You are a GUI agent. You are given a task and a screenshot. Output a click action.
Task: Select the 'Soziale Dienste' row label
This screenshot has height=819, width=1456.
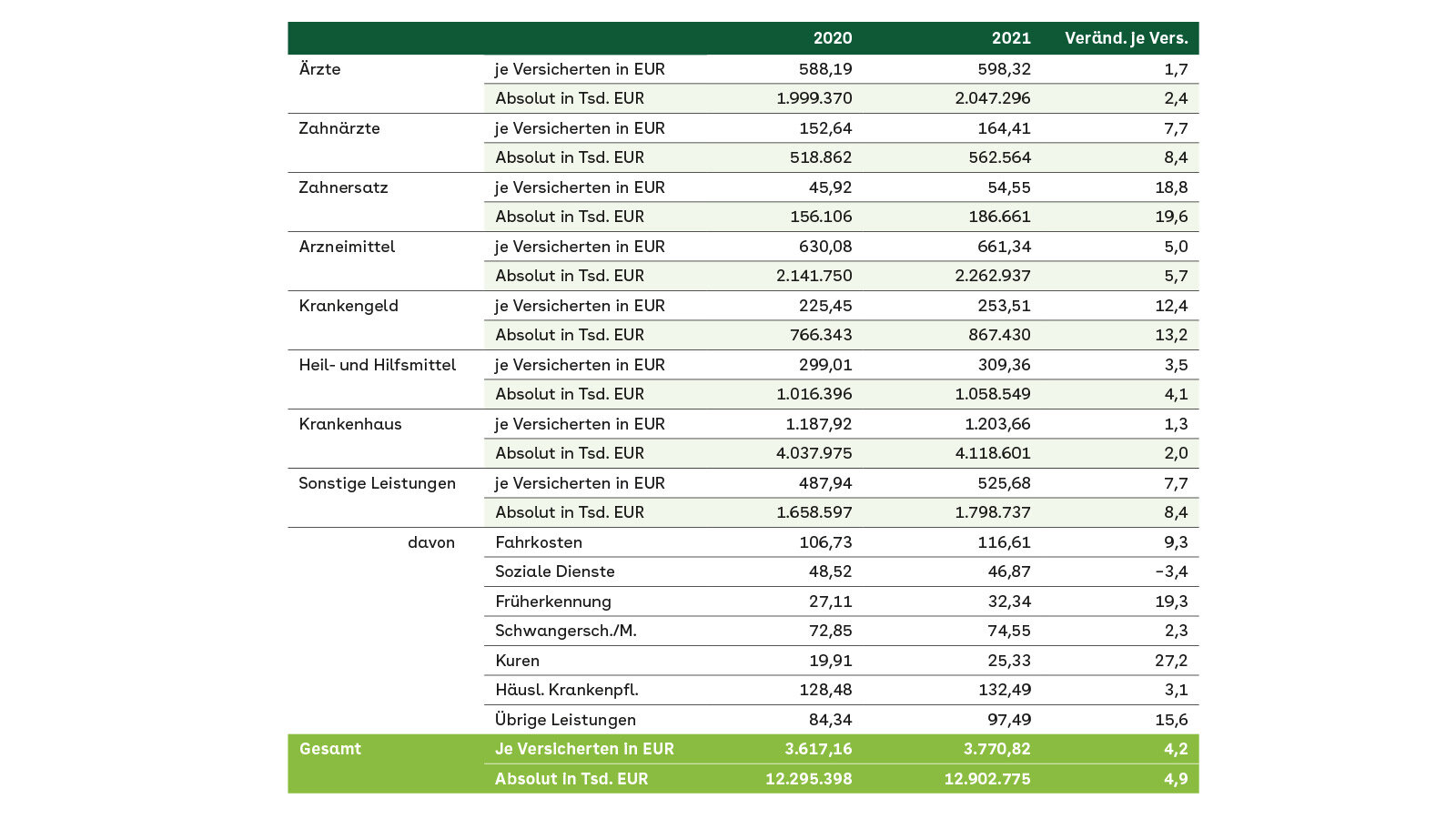554,571
